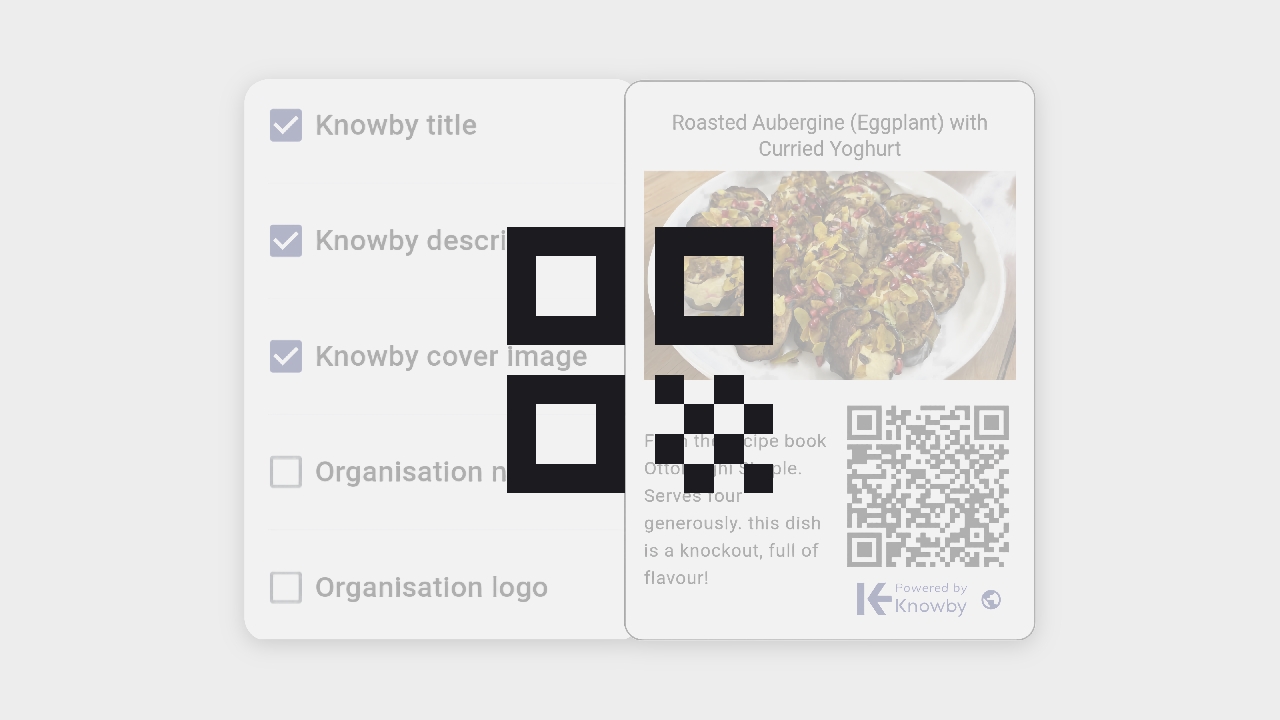
Task: Click the large black QR code overlay
Action: tap(640, 360)
